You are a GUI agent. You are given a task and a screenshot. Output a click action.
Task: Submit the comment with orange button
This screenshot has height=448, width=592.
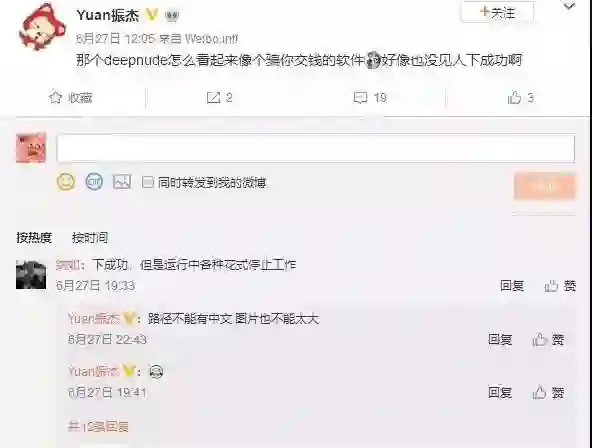click(544, 186)
